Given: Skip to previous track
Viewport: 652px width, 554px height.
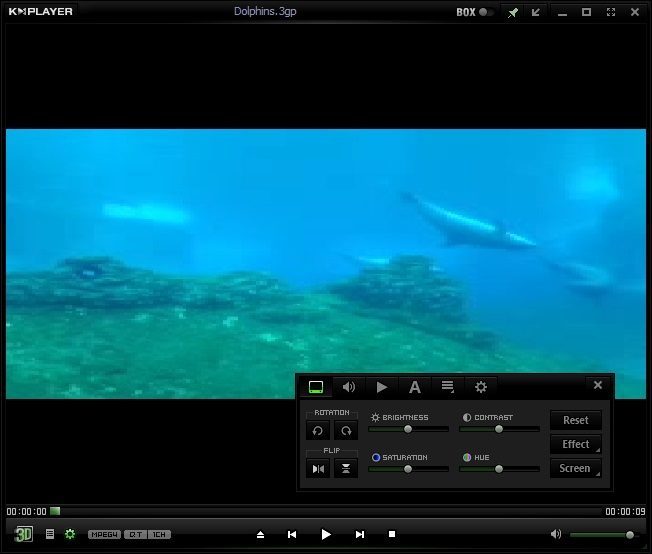Looking at the screenshot, I should 292,534.
